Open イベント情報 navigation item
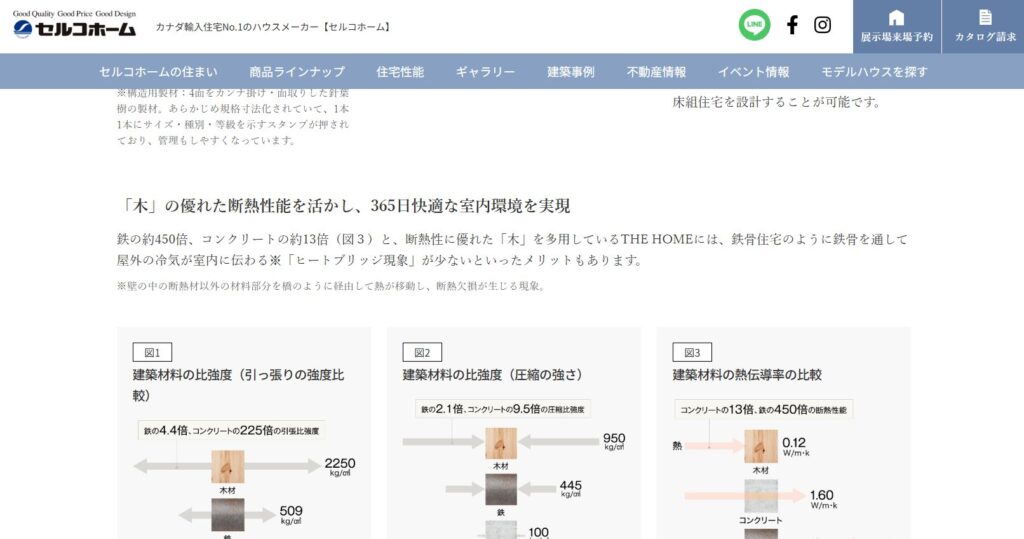Image resolution: width=1024 pixels, height=539 pixels. (x=753, y=72)
